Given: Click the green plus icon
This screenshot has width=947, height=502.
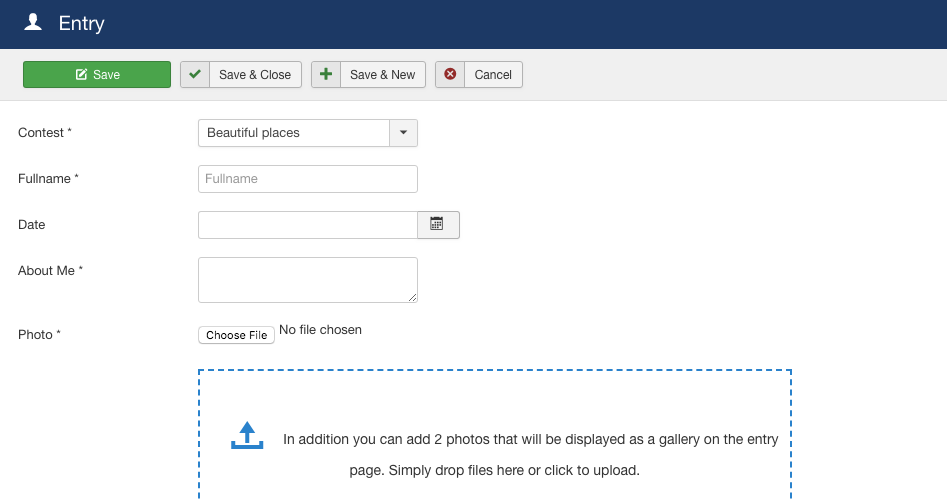Looking at the screenshot, I should [x=326, y=75].
